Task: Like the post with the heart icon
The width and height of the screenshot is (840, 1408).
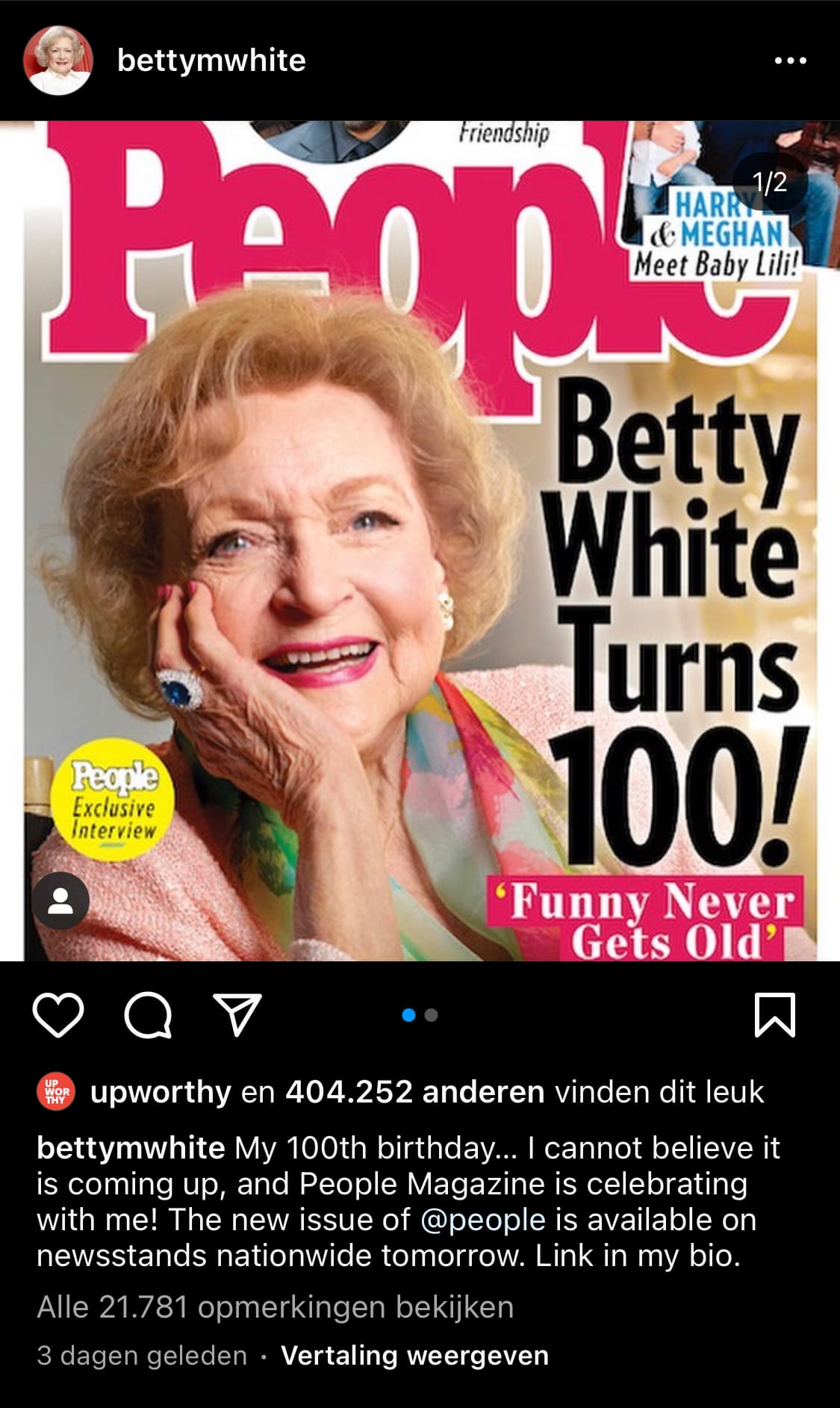Action: pyautogui.click(x=58, y=1015)
